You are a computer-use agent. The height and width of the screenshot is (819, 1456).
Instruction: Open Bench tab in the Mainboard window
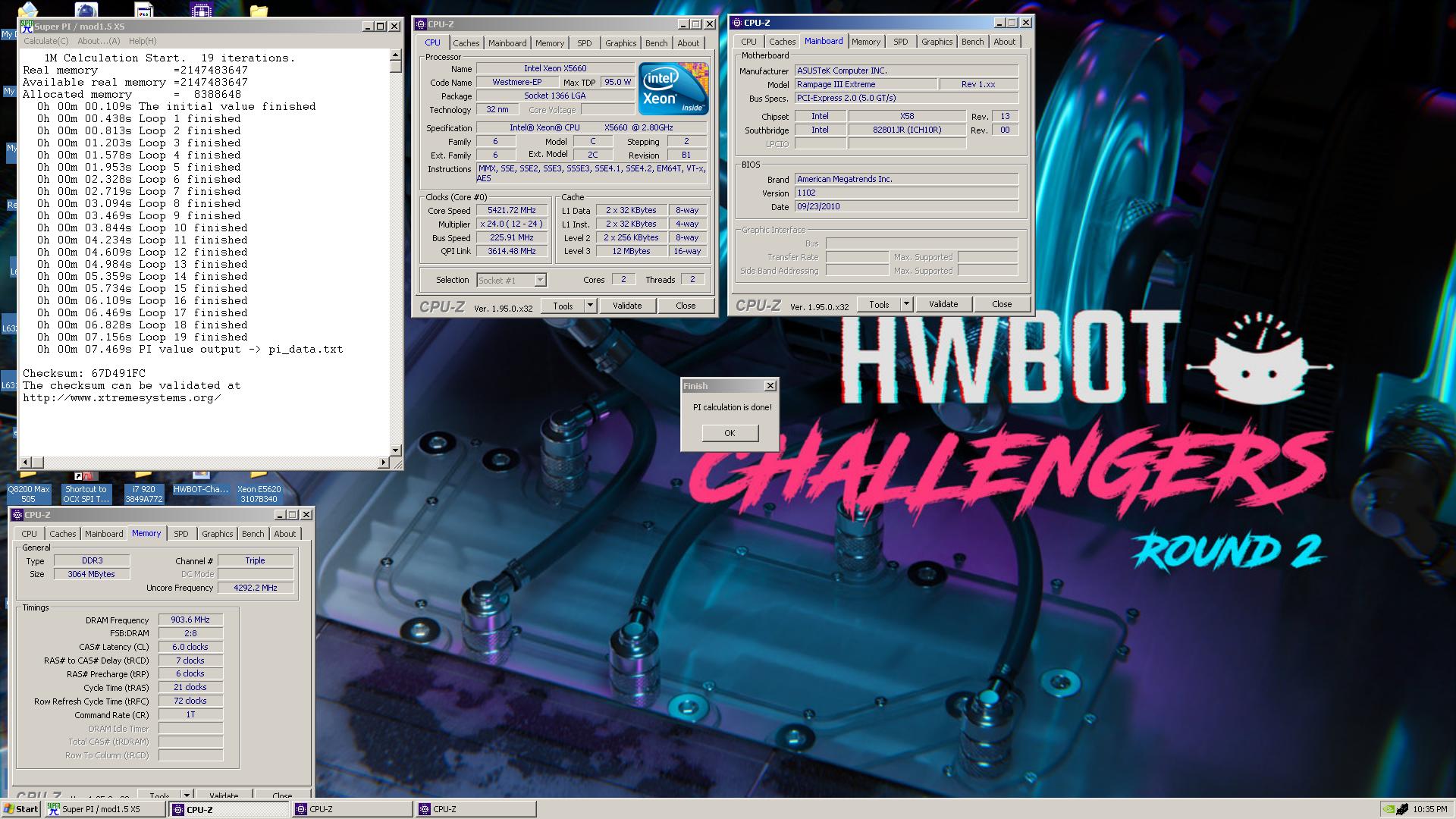click(973, 42)
